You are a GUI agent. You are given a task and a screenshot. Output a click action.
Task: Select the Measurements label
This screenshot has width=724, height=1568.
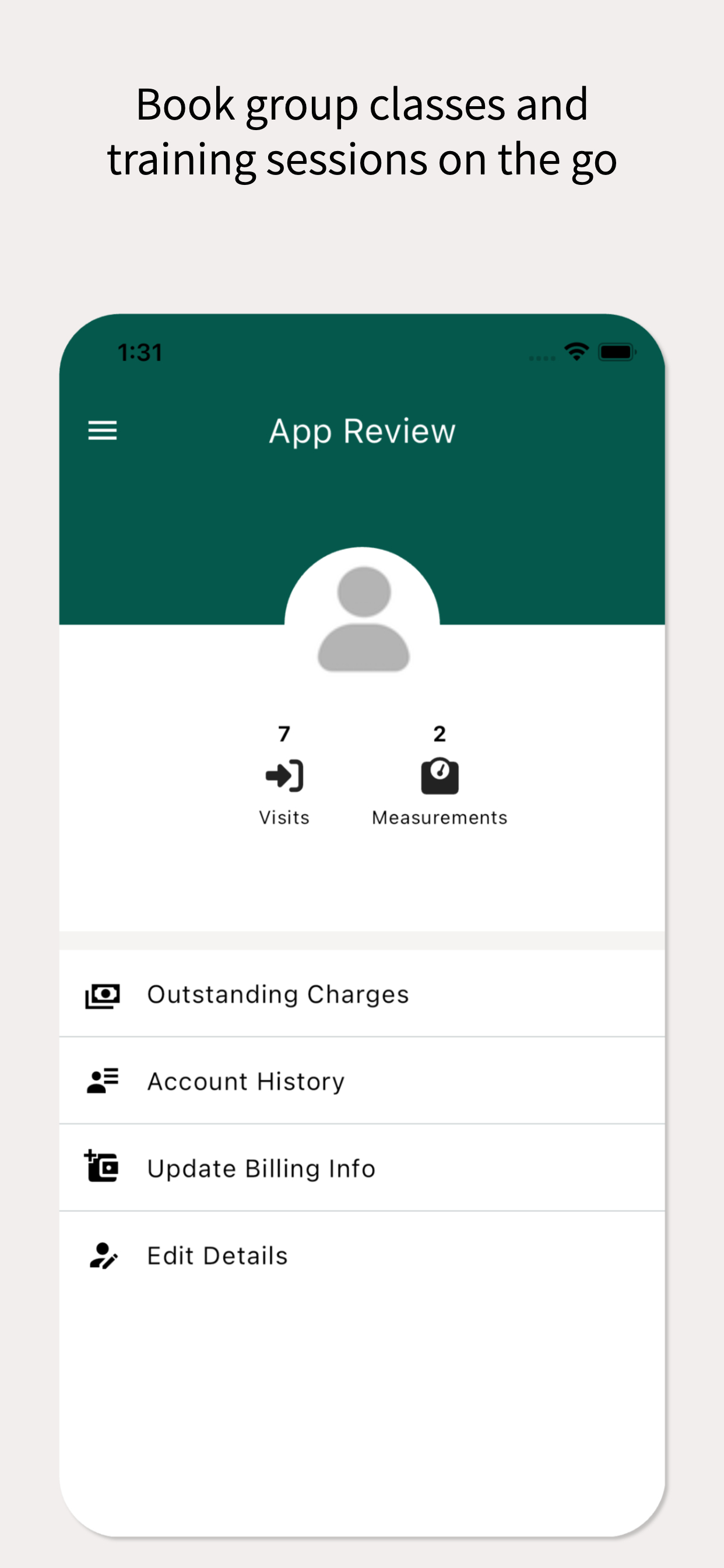(440, 817)
